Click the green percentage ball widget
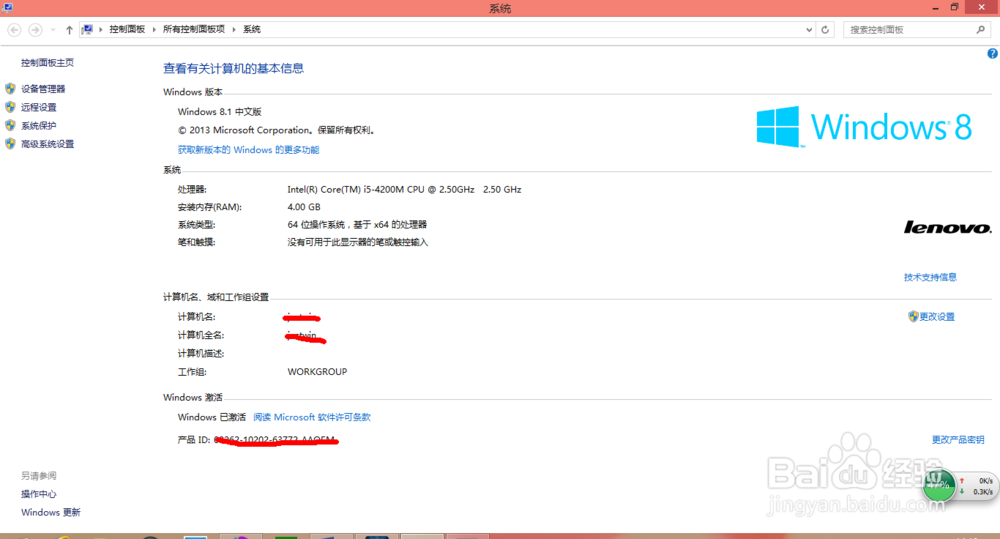 point(938,485)
